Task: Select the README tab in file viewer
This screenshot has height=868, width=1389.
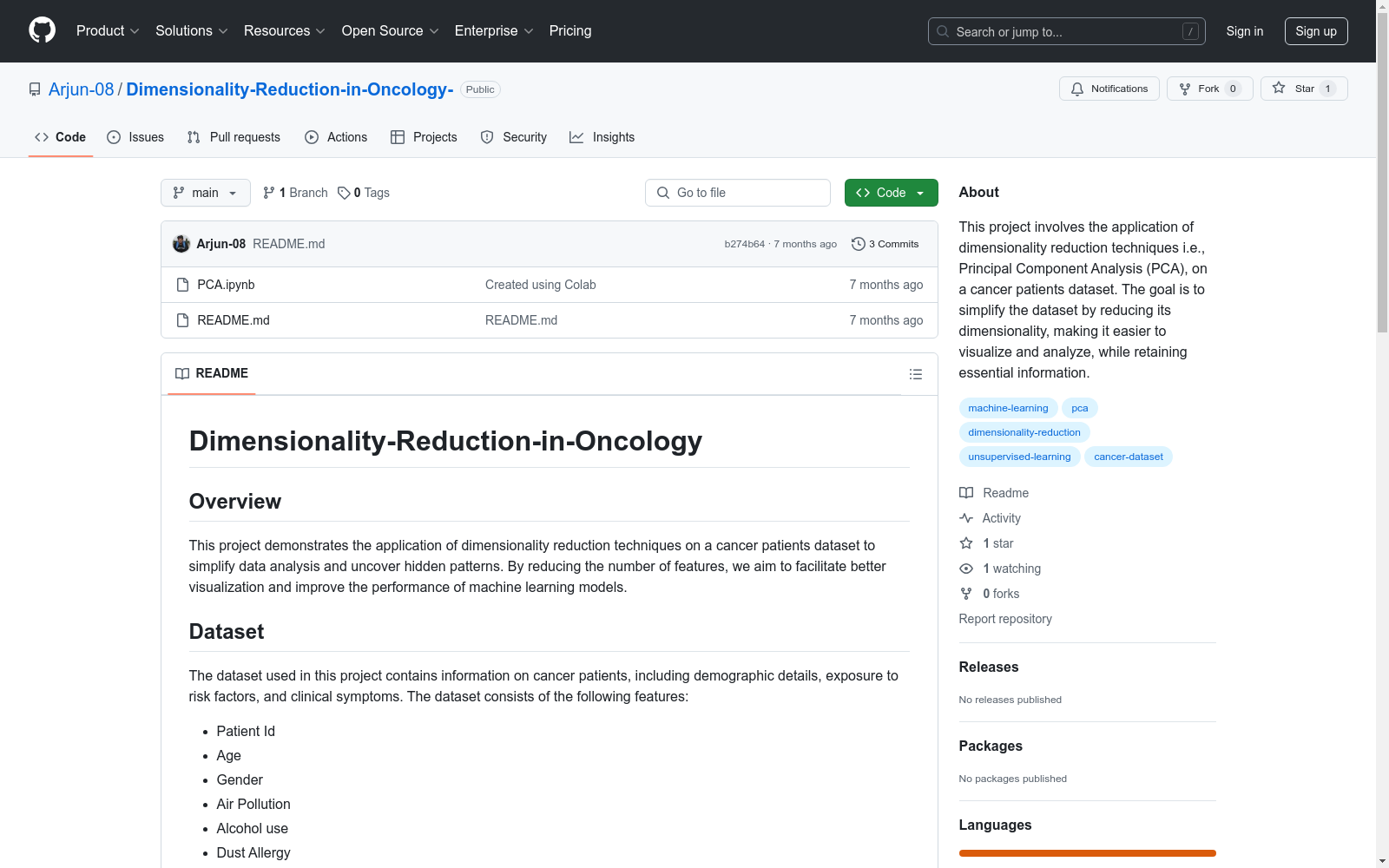Action: pyautogui.click(x=212, y=373)
